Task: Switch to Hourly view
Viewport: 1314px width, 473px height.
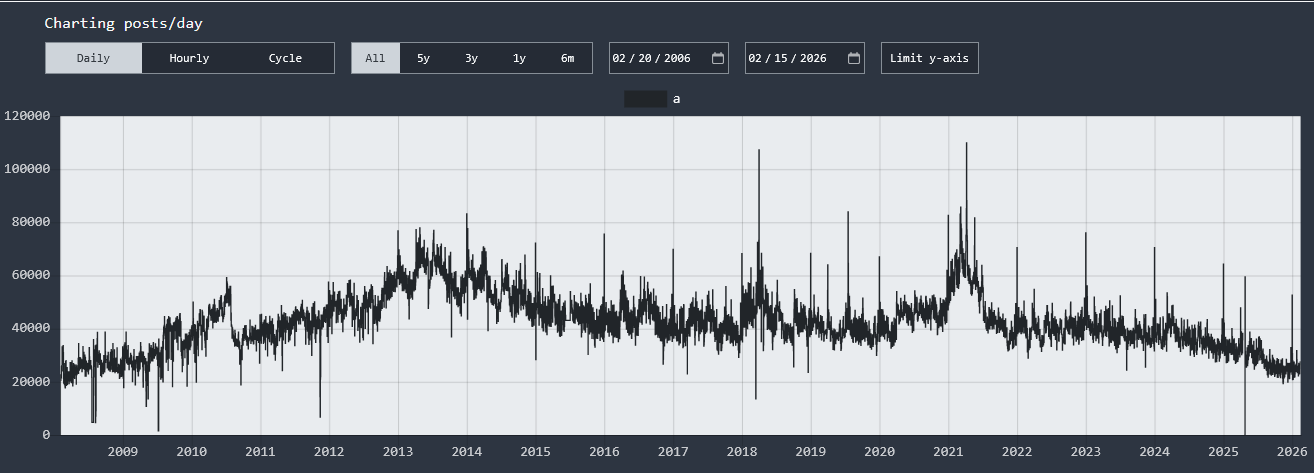Action: coord(189,58)
